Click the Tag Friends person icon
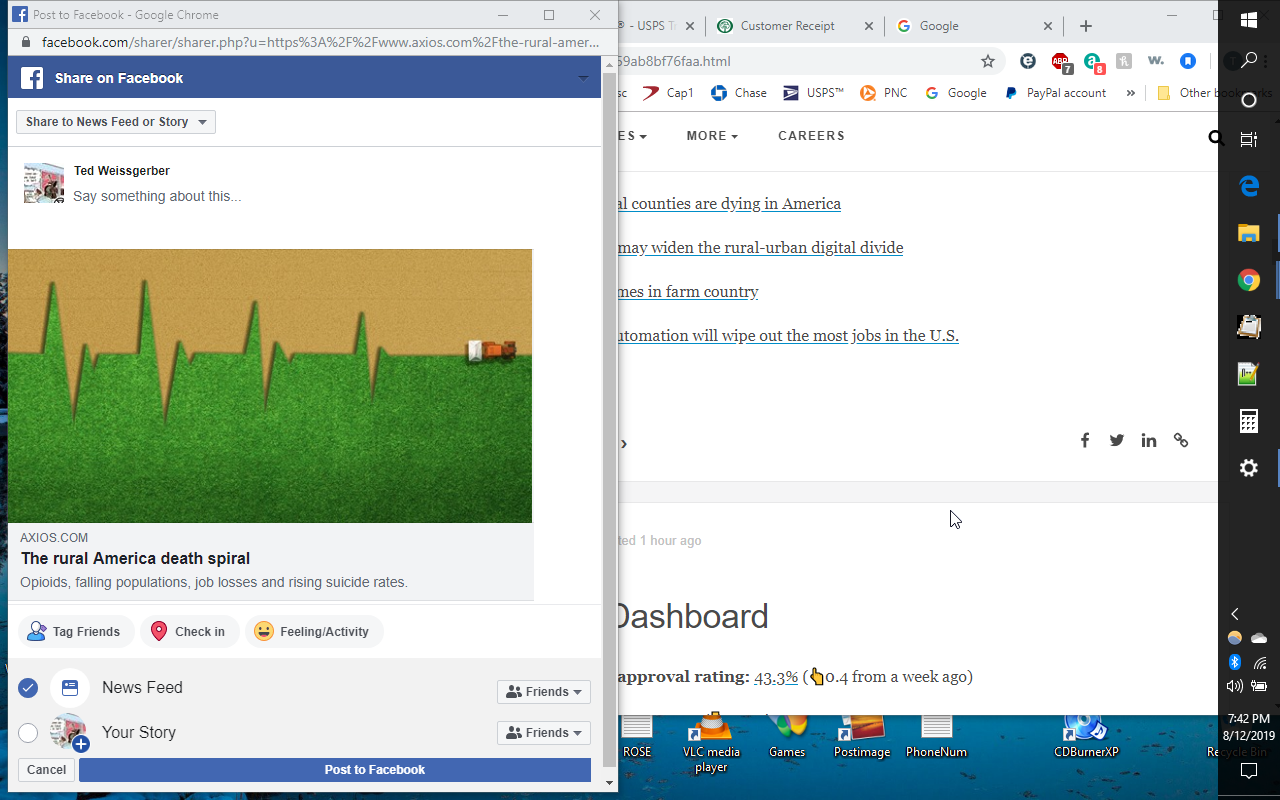The image size is (1280, 800). click(x=37, y=631)
